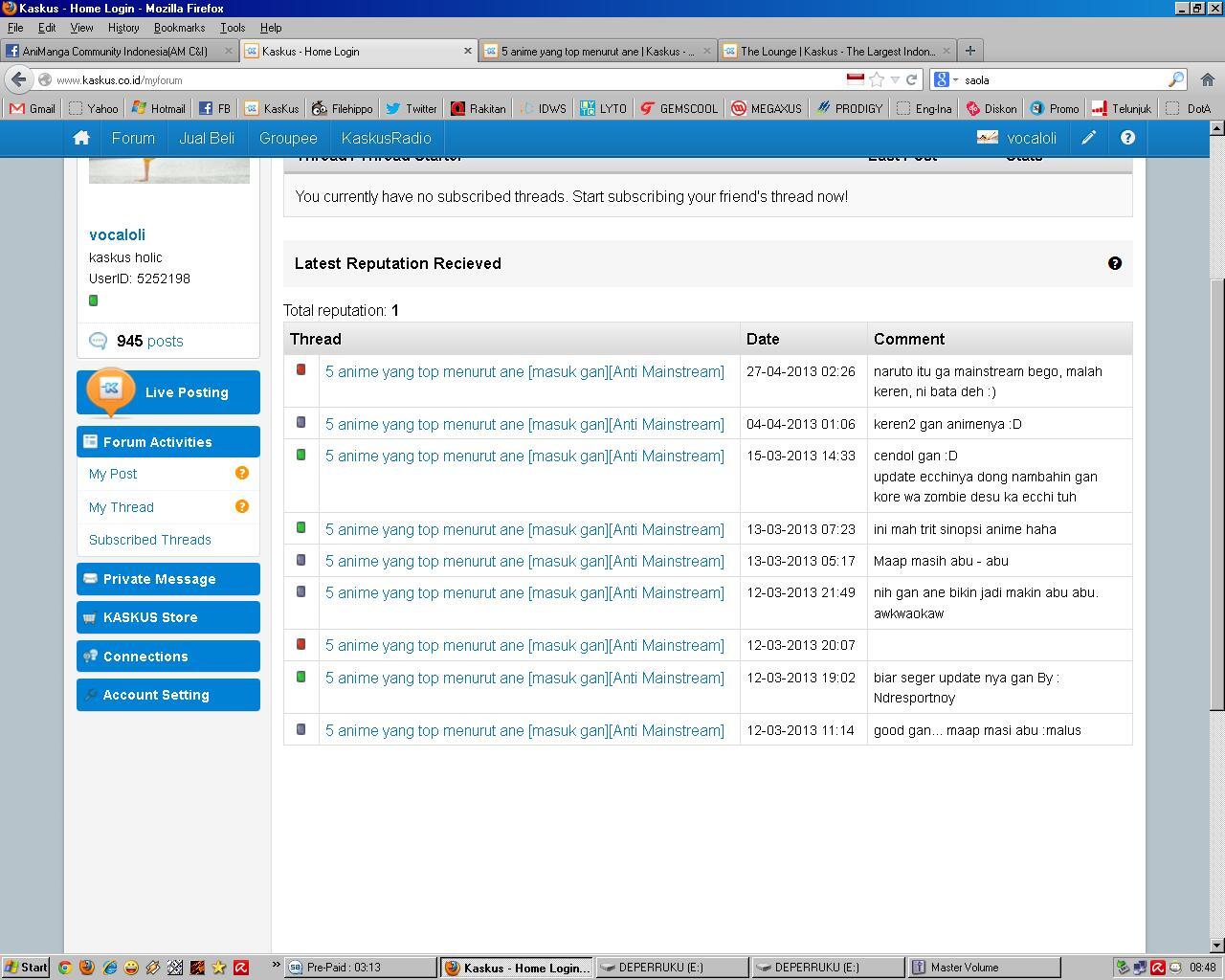
Task: Close the Kaskus - Home Login tab
Action: point(468,51)
